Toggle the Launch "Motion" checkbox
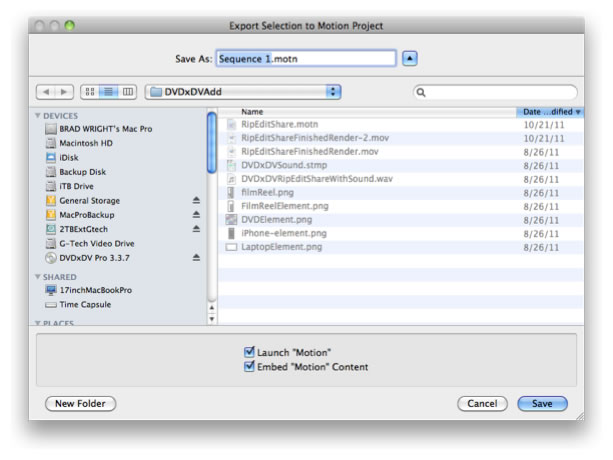The width and height of the screenshot is (613, 460). tap(249, 352)
